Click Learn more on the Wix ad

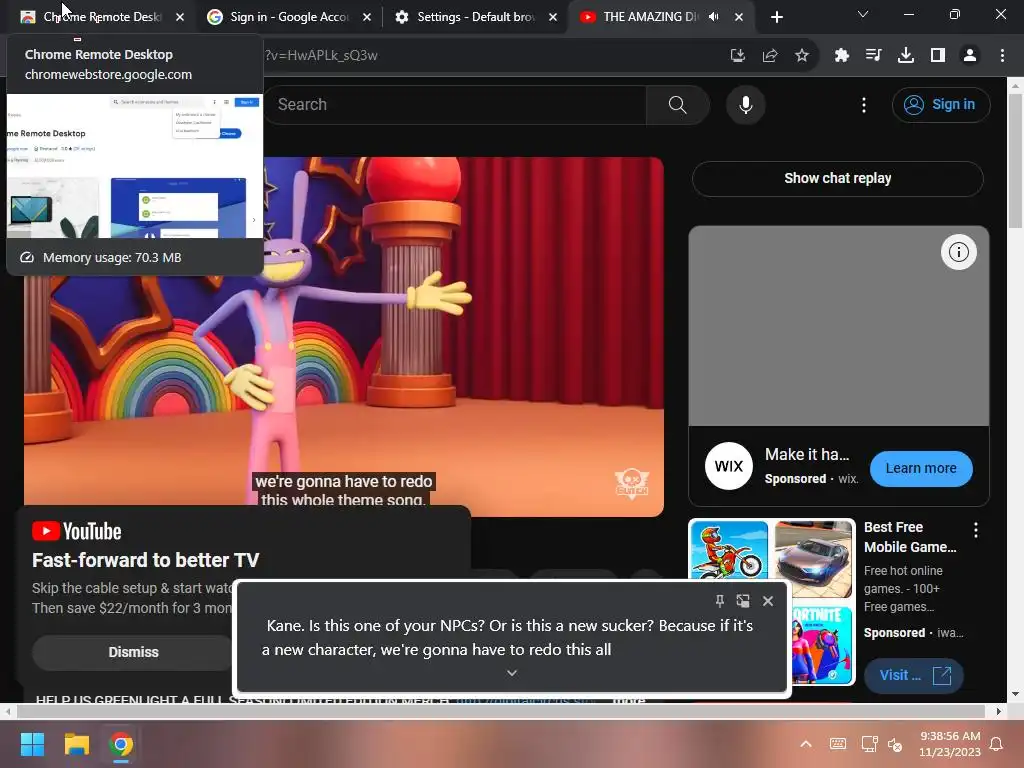(x=921, y=468)
